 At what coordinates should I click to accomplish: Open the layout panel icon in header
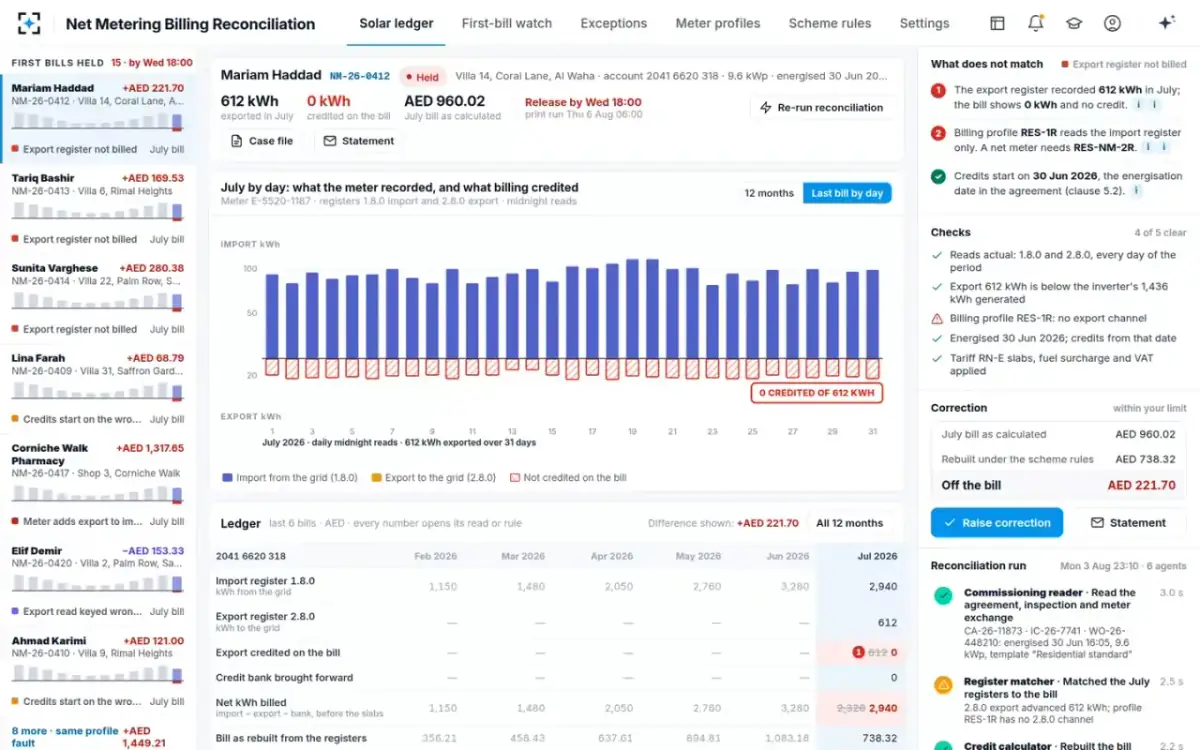997,23
